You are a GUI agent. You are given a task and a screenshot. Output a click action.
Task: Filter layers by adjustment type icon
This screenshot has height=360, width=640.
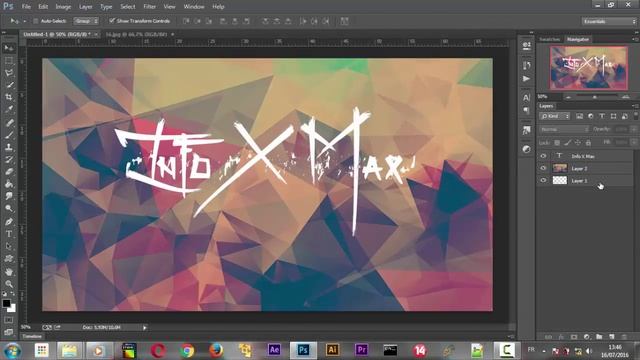point(591,116)
